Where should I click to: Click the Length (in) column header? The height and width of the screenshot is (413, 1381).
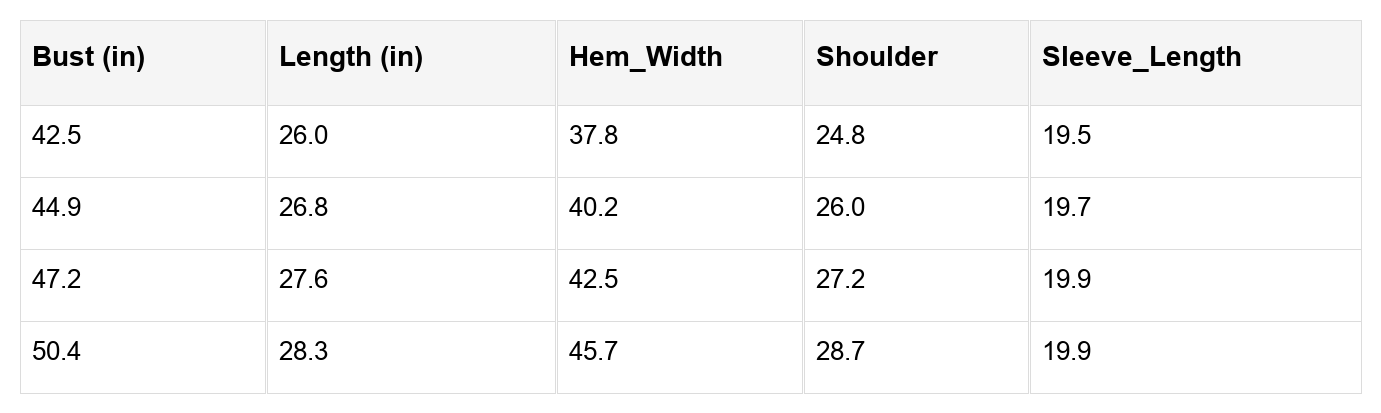pyautogui.click(x=351, y=58)
